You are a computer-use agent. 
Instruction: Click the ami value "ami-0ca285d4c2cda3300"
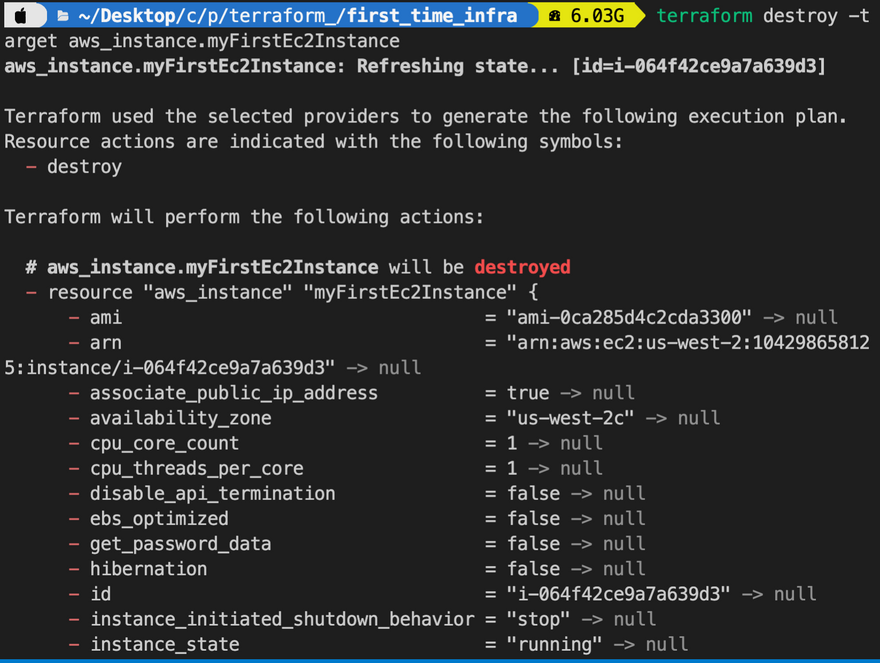pyautogui.click(x=629, y=318)
